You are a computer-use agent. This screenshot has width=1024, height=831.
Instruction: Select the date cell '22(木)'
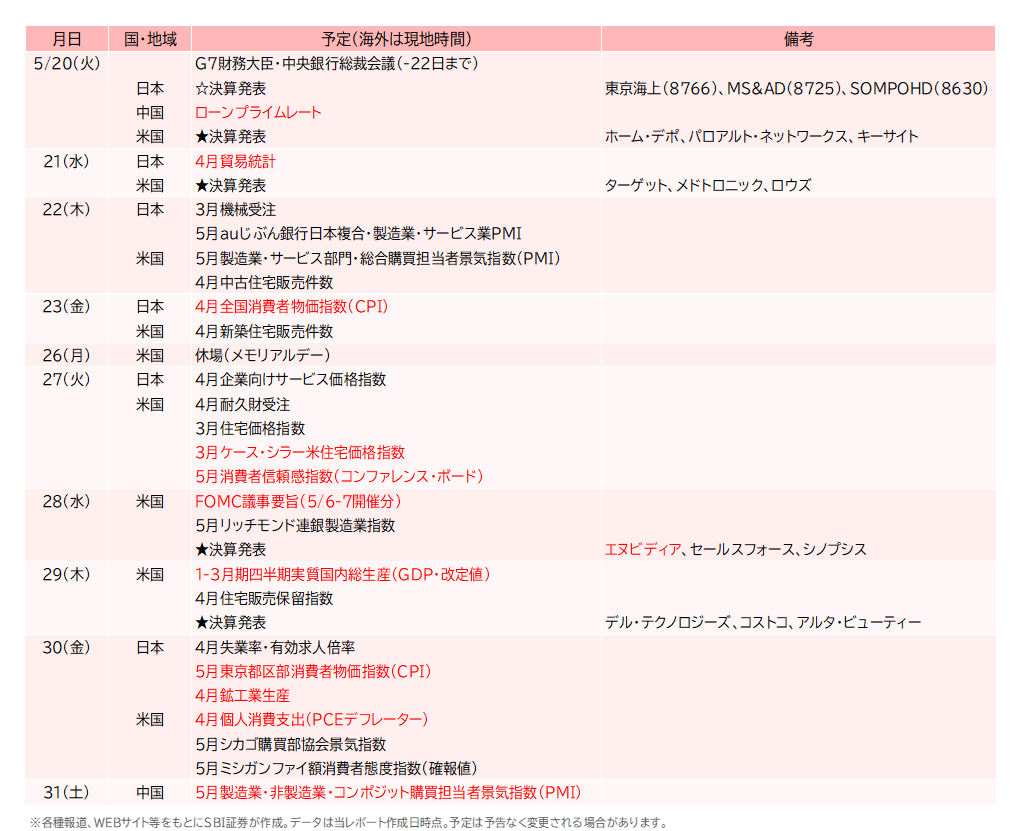coord(67,210)
